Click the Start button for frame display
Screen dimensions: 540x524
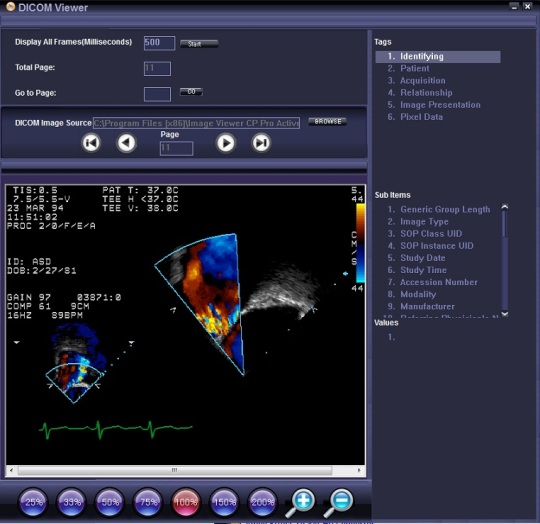click(x=199, y=44)
